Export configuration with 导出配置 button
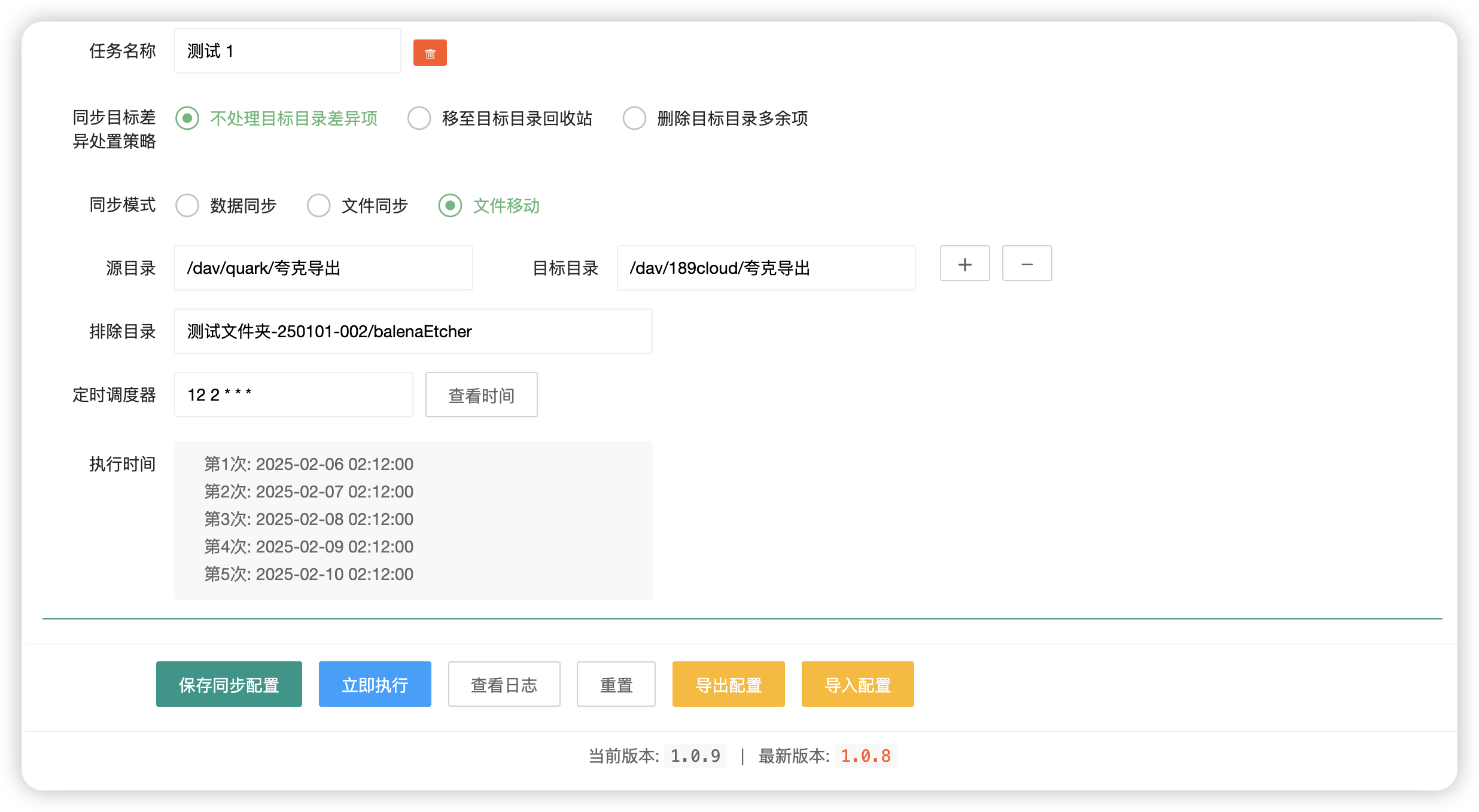Screen dimensions: 1479x812 coord(728,683)
